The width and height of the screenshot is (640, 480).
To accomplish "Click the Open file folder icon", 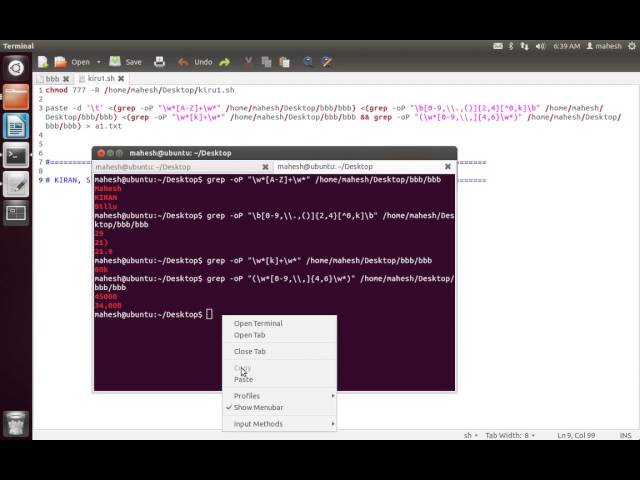I will pos(60,62).
